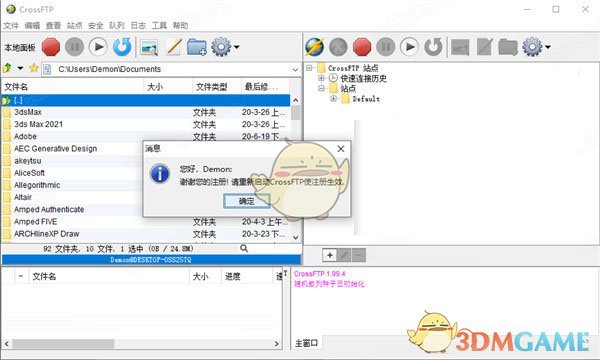Select the akeytsu folder
This screenshot has width=600, height=360.
coord(72,161)
